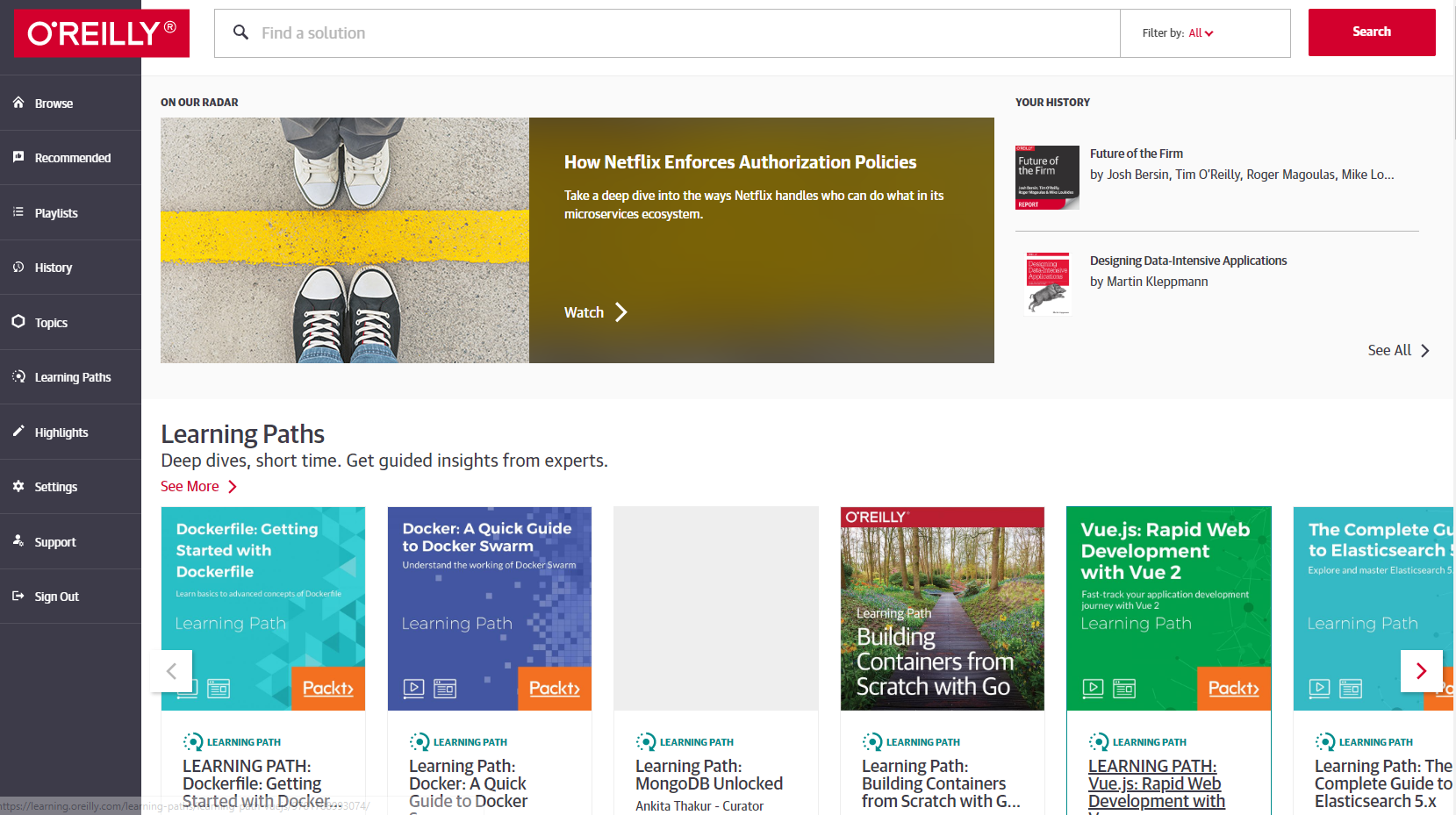Image resolution: width=1456 pixels, height=815 pixels.
Task: Open History using the clock icon
Action: click(18, 267)
